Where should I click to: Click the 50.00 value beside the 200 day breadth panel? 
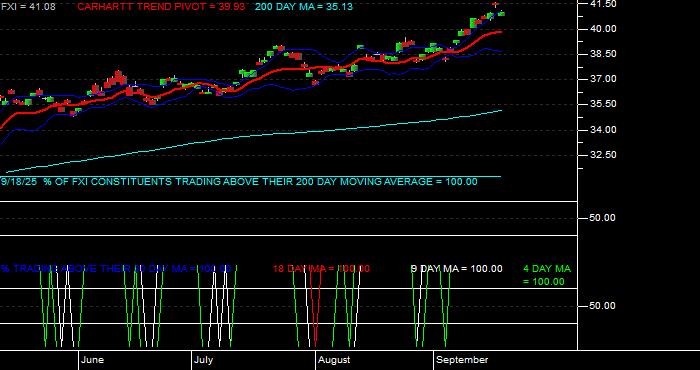tap(603, 218)
